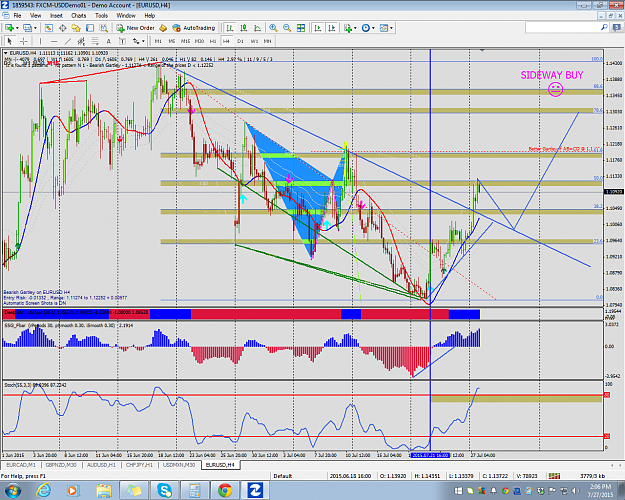Open the Strategy Tester icon

click(104, 28)
